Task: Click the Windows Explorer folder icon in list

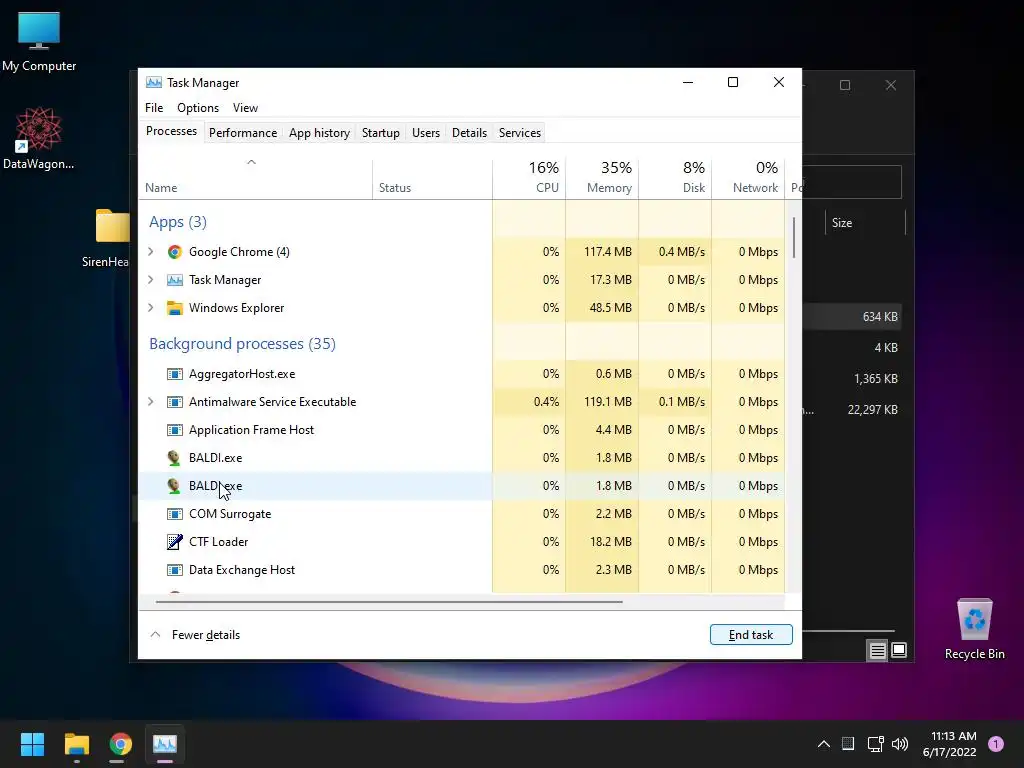Action: [174, 308]
